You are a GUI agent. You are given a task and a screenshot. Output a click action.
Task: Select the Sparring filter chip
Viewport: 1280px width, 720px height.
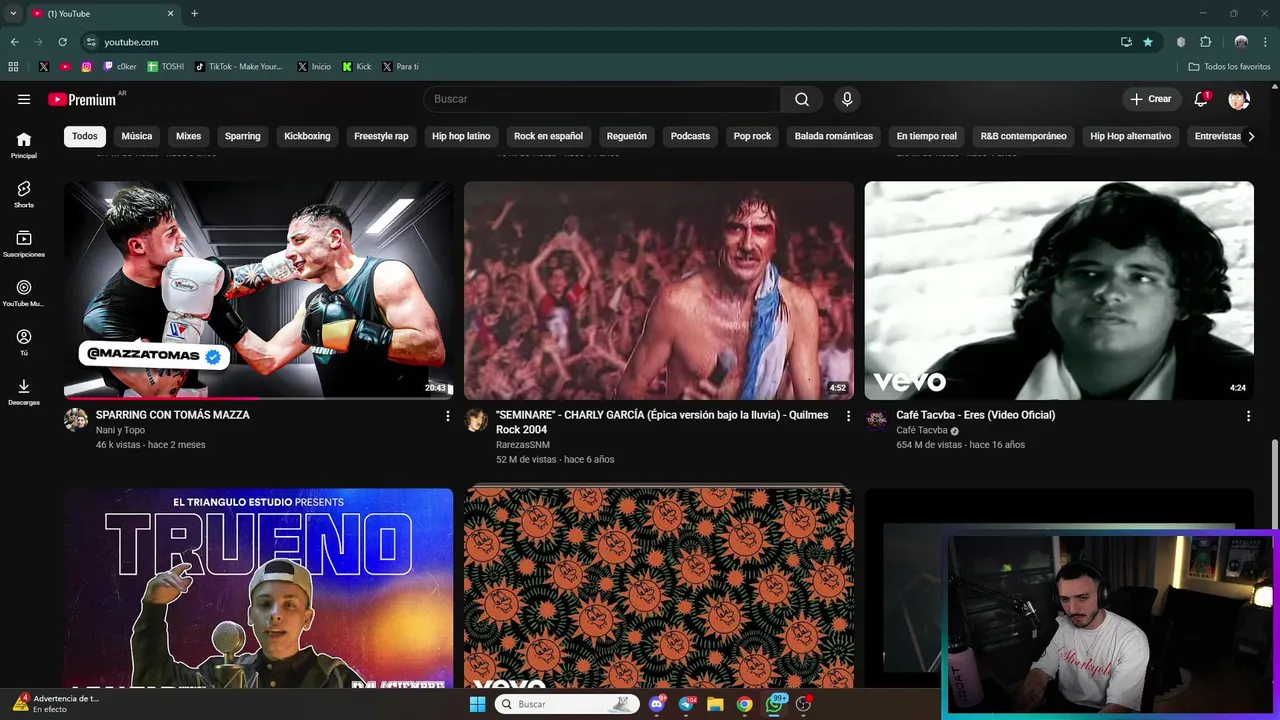pyautogui.click(x=242, y=136)
